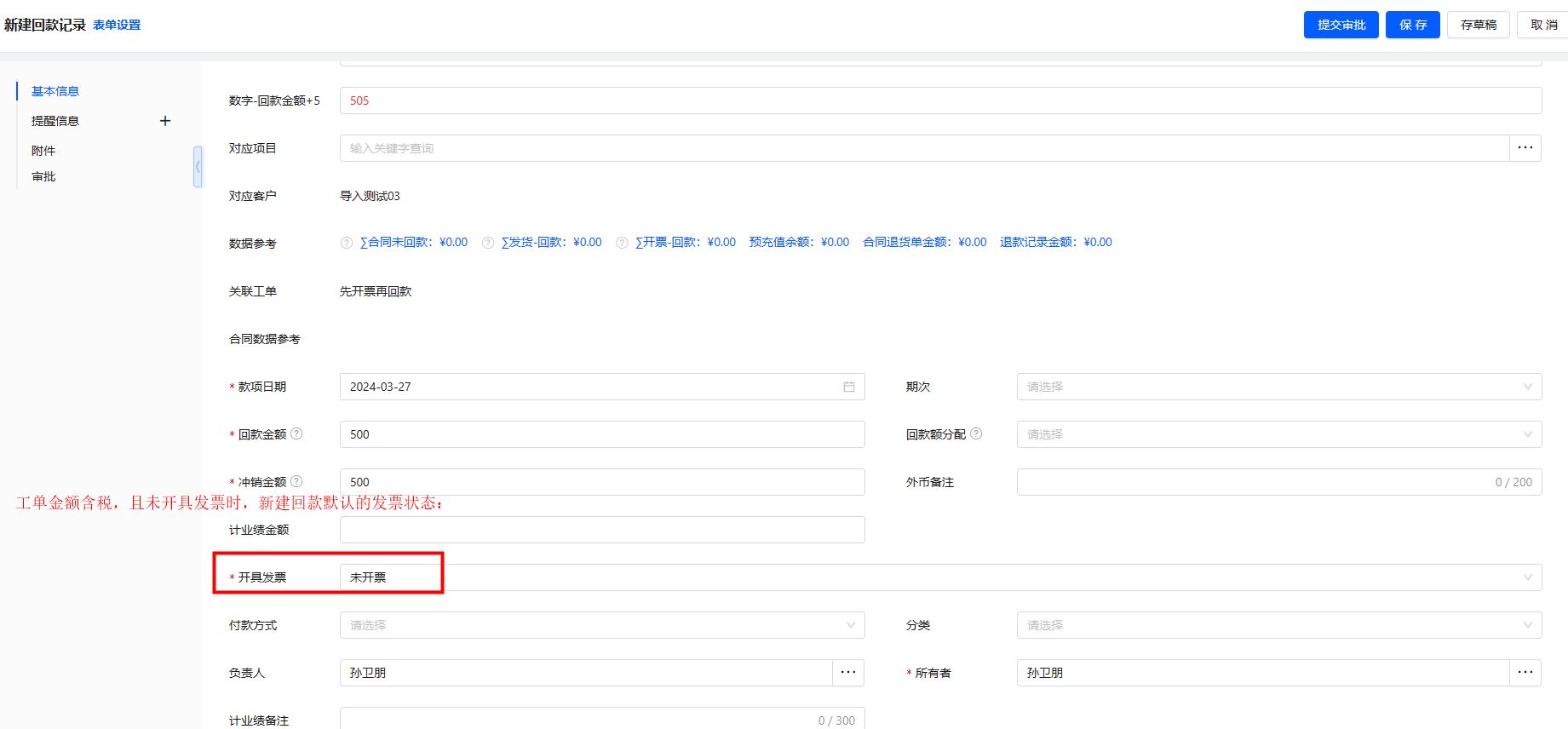The height and width of the screenshot is (729, 1568).
Task: Open ellipsis lookup for 对应项目 field
Action: click(x=1525, y=148)
